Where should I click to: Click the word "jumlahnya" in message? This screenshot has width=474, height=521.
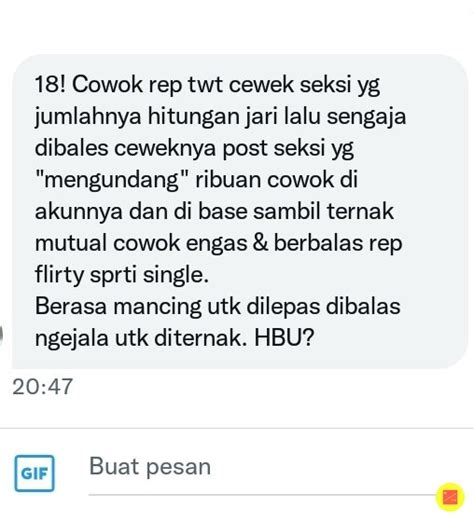tap(88, 117)
